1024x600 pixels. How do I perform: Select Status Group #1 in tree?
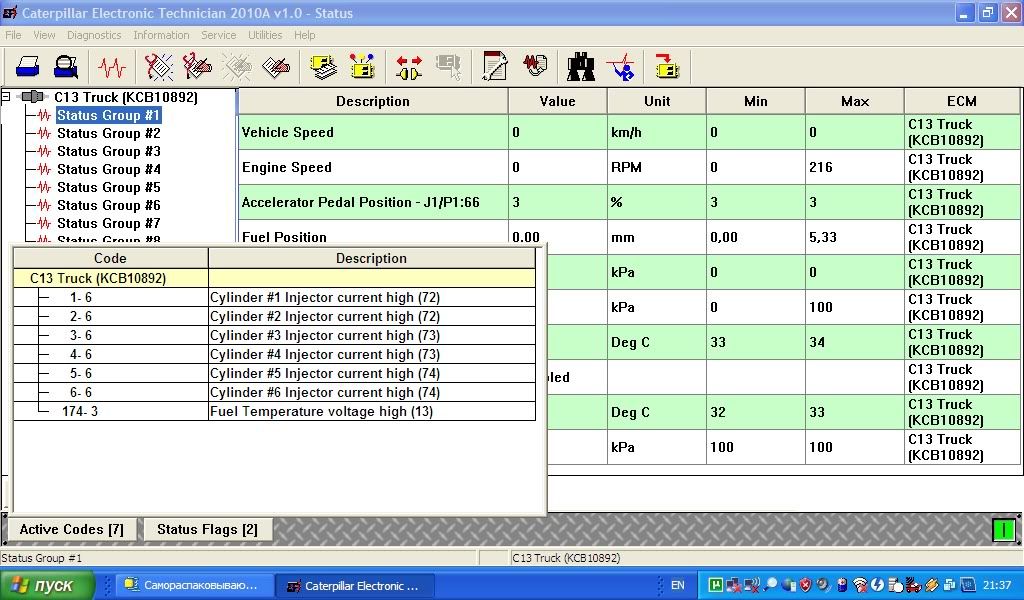click(108, 116)
